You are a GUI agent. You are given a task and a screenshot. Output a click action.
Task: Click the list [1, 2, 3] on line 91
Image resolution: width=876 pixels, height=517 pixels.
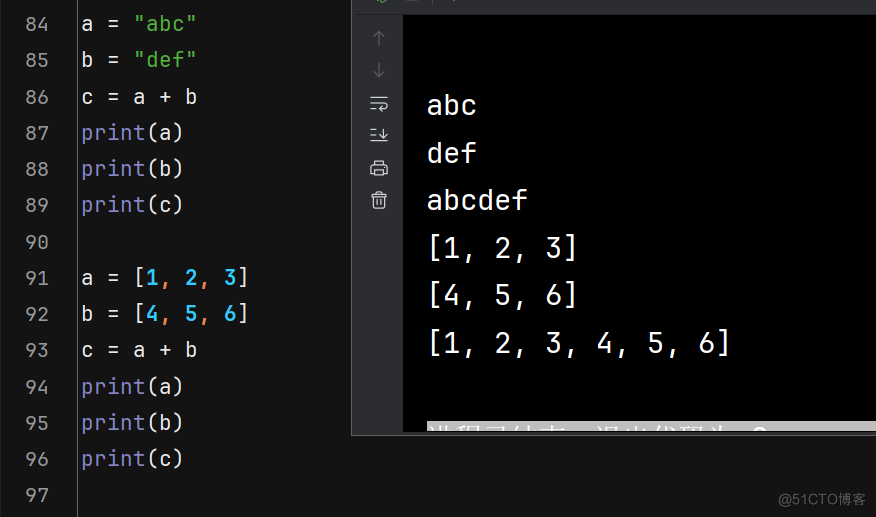(x=191, y=277)
